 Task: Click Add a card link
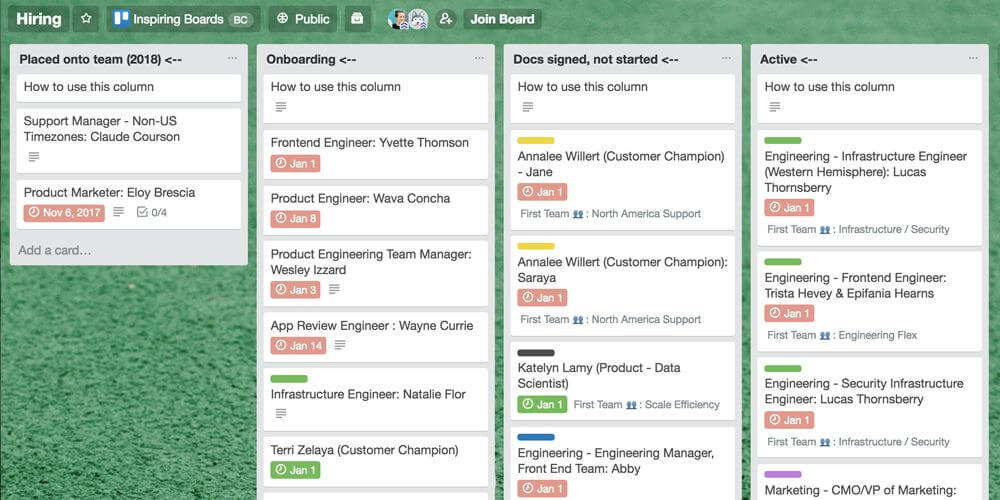coord(55,250)
